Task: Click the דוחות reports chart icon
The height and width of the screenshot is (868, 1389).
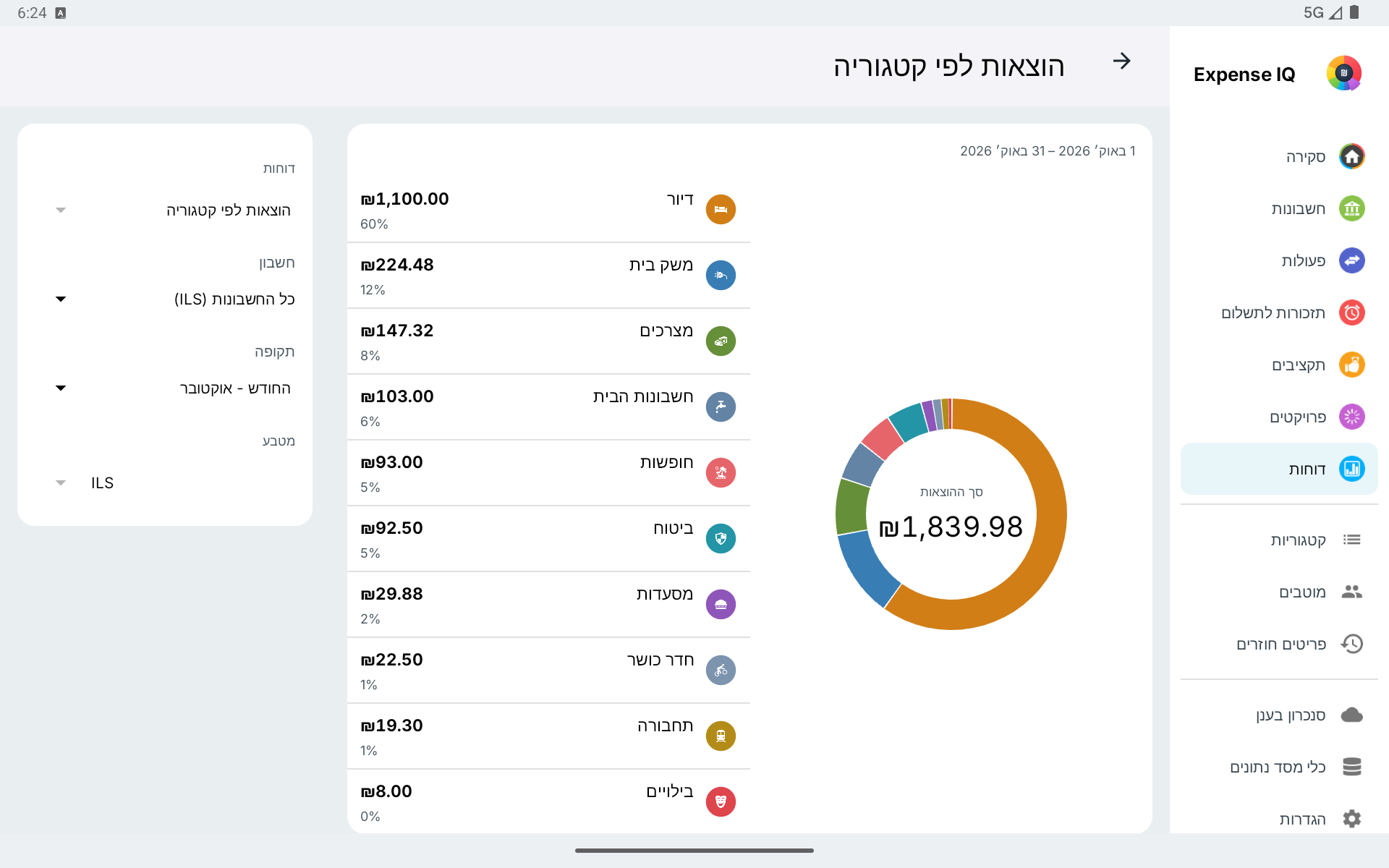Action: (x=1351, y=469)
